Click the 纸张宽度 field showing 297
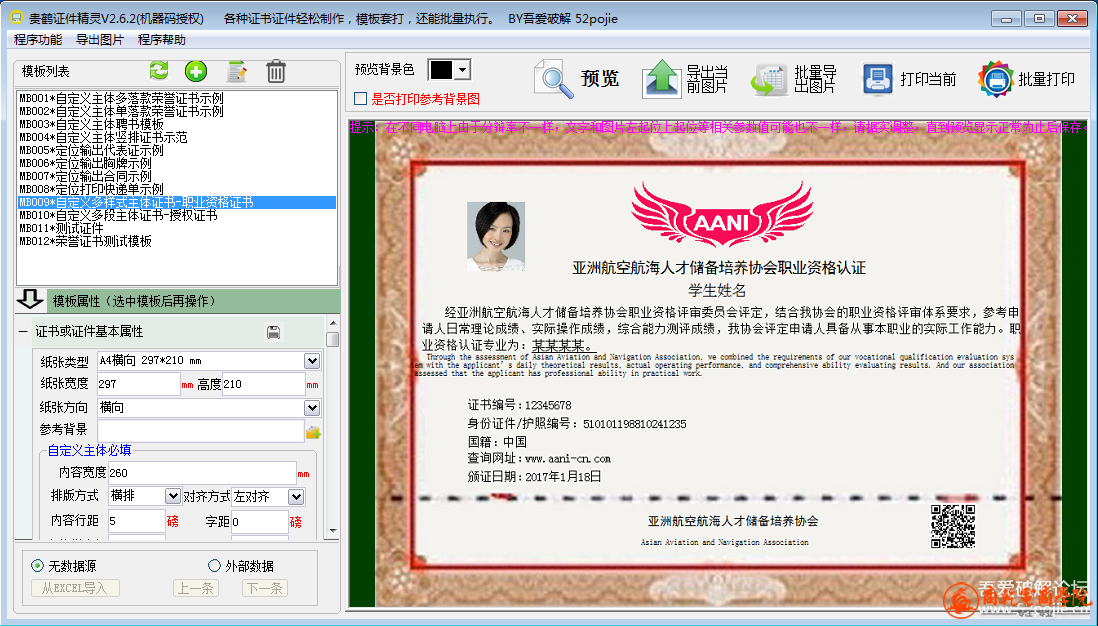Viewport: 1098px width, 626px height. click(138, 384)
